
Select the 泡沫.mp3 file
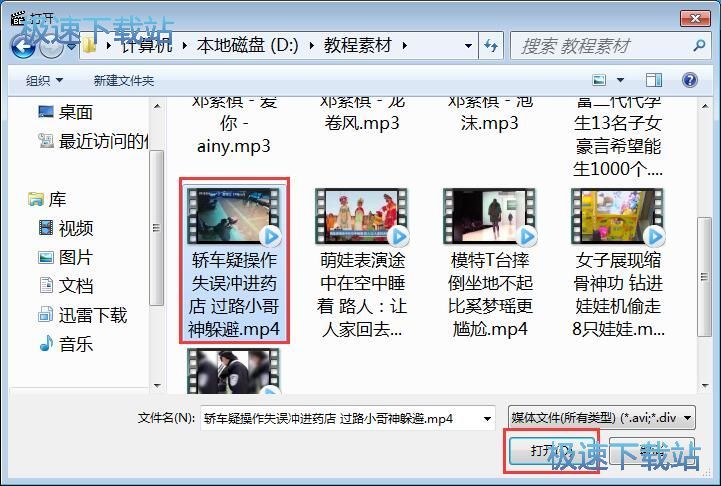(x=490, y=114)
